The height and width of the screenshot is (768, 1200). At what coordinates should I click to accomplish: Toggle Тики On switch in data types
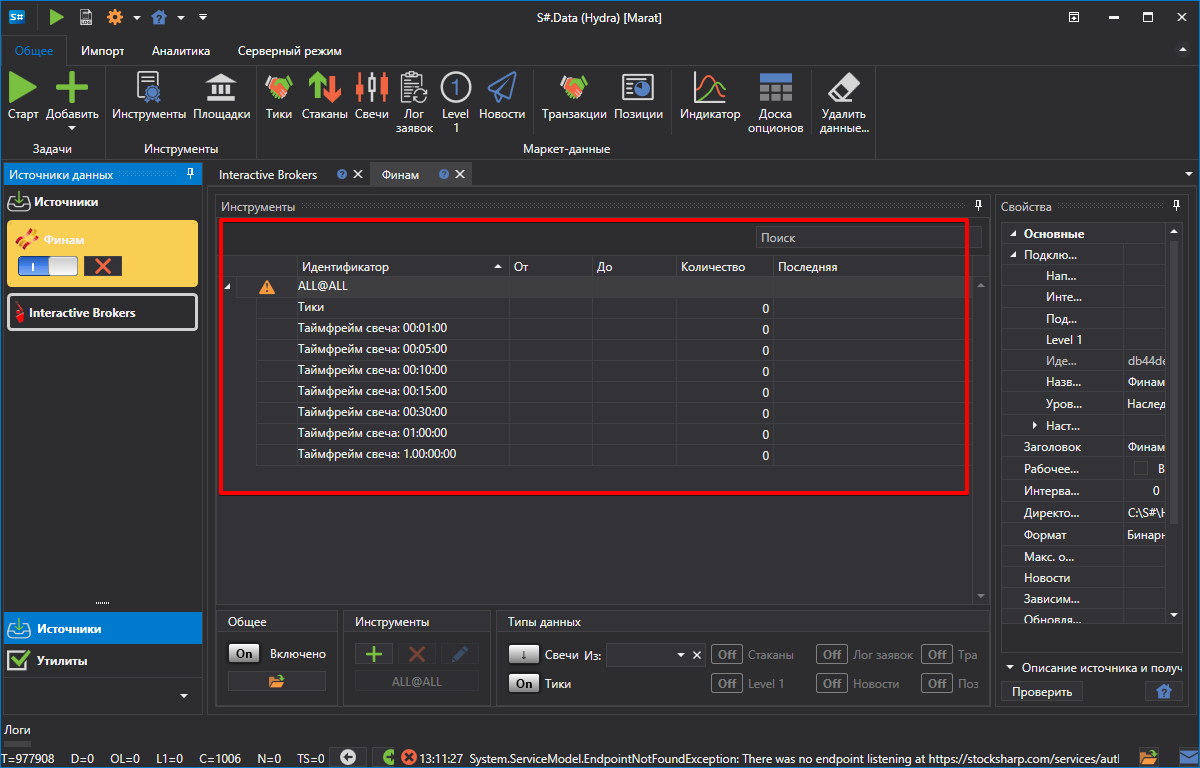pos(524,683)
